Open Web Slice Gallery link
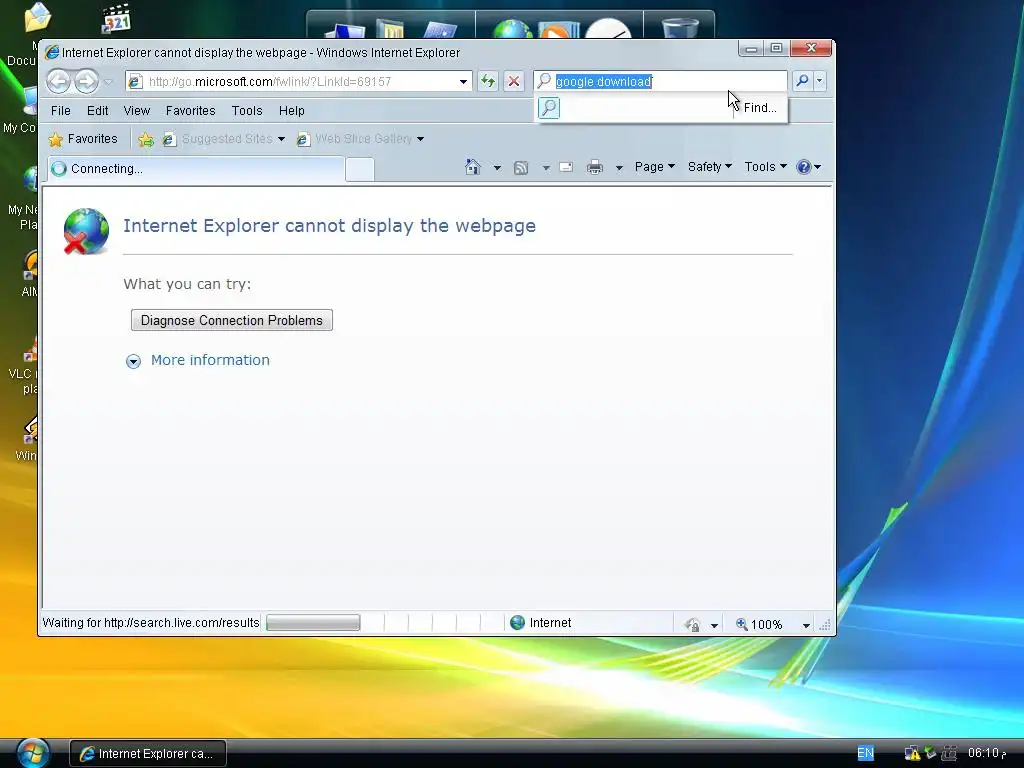The width and height of the screenshot is (1024, 768). tap(355, 138)
